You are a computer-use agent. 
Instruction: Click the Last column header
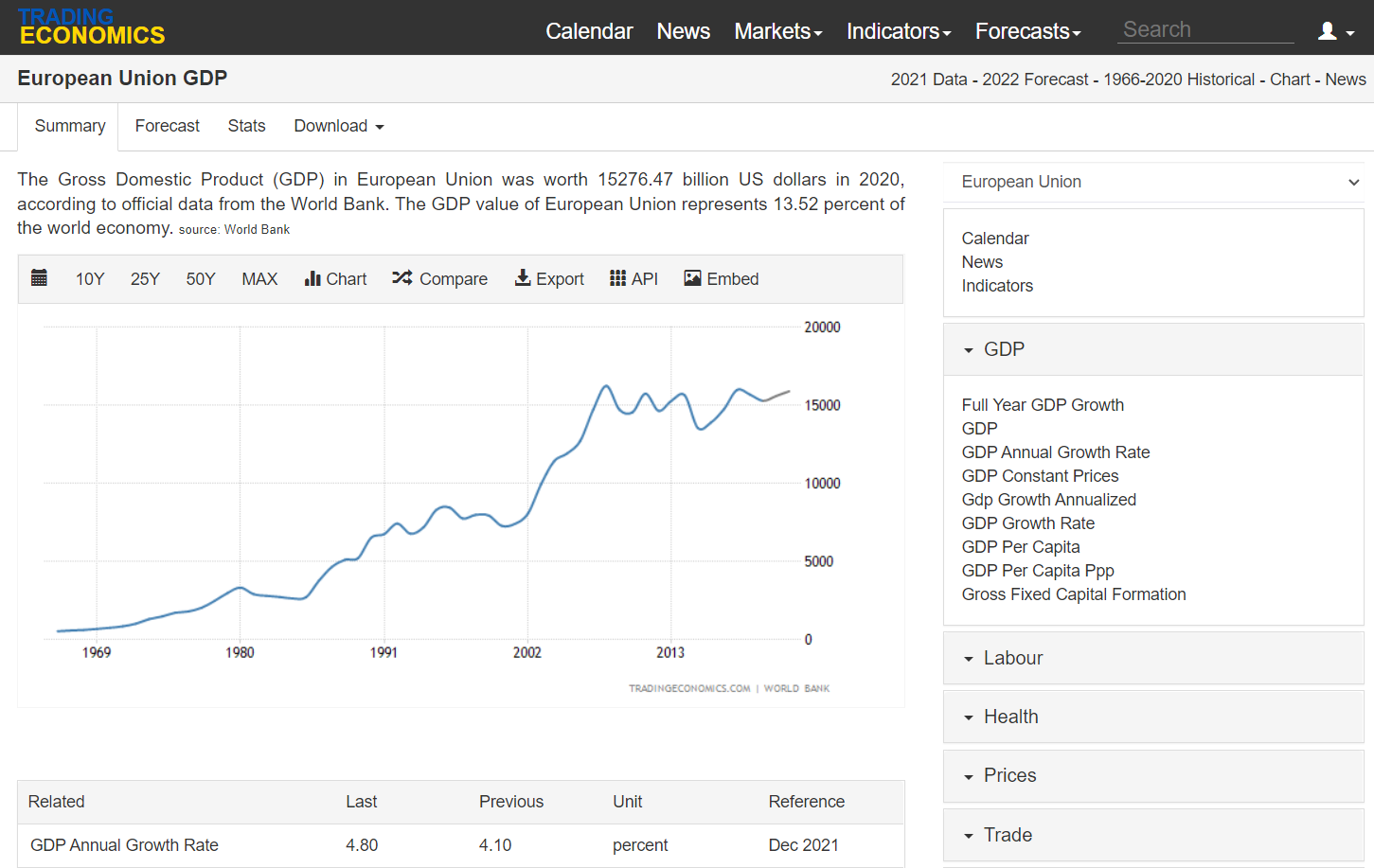tap(361, 802)
